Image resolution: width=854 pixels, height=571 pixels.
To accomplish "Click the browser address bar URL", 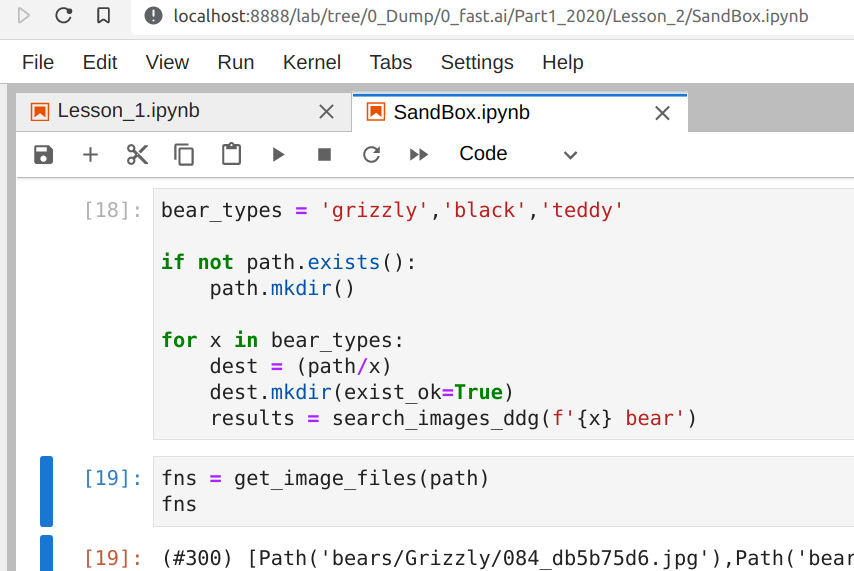I will [490, 16].
